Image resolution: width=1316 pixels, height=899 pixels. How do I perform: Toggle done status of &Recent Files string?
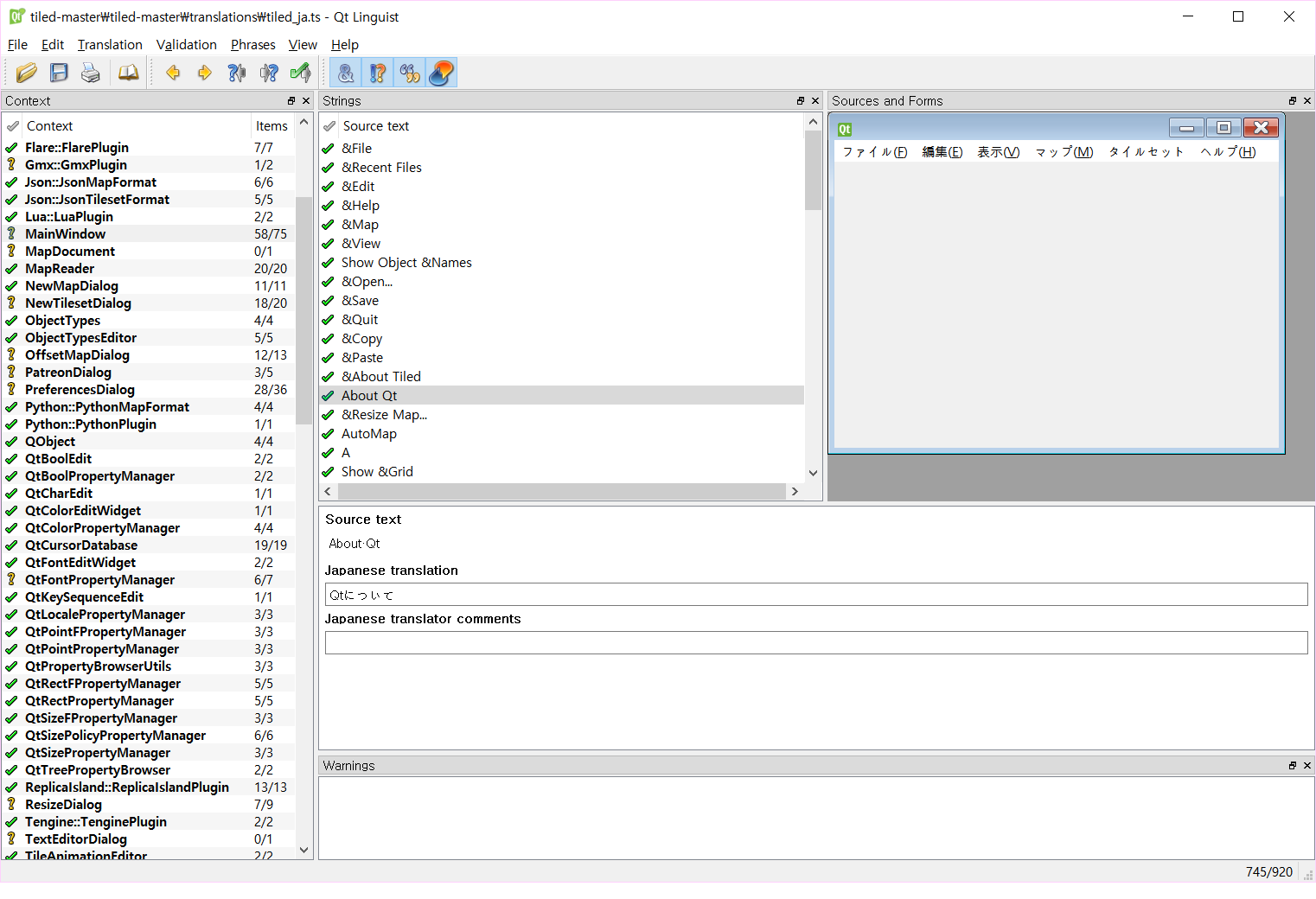[328, 168]
